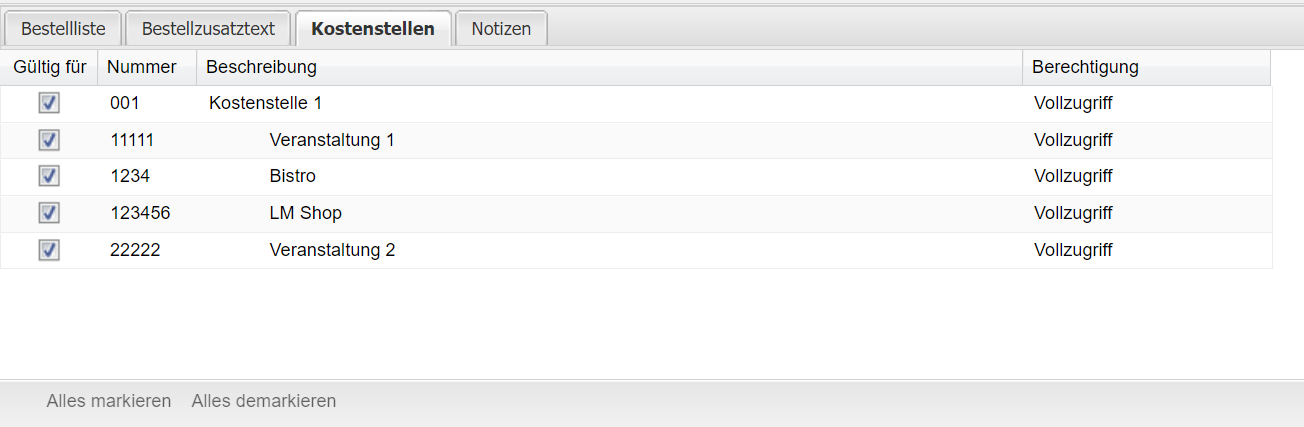Click the Alles markieren link
The height and width of the screenshot is (427, 1304).
tap(109, 401)
